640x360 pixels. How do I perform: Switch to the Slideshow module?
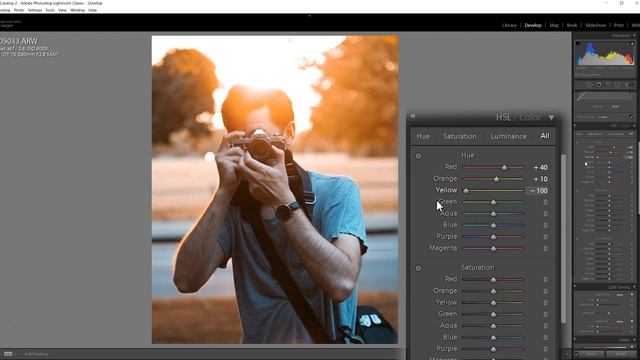coord(596,25)
